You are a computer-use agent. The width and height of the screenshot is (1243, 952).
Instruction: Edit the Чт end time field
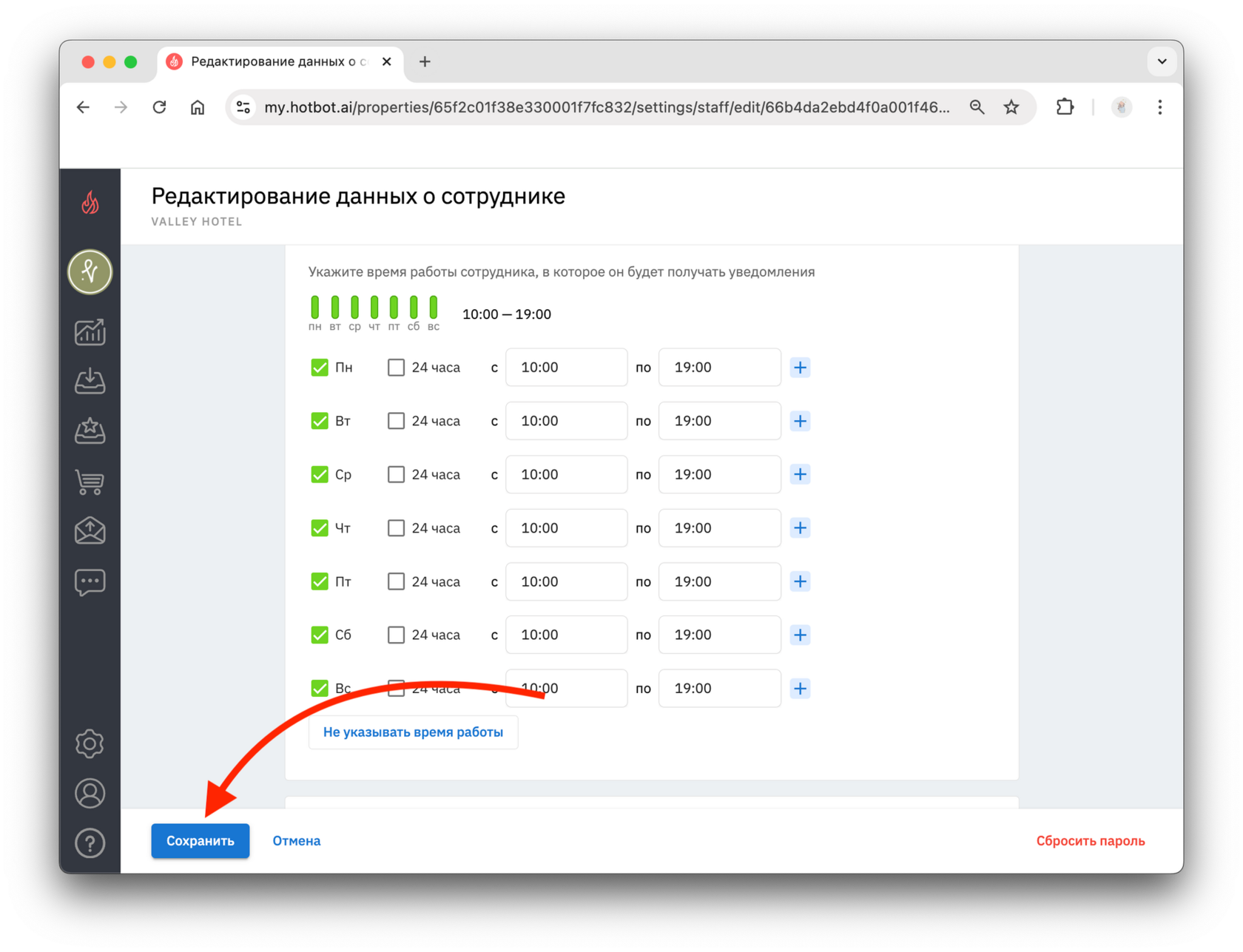coord(720,528)
